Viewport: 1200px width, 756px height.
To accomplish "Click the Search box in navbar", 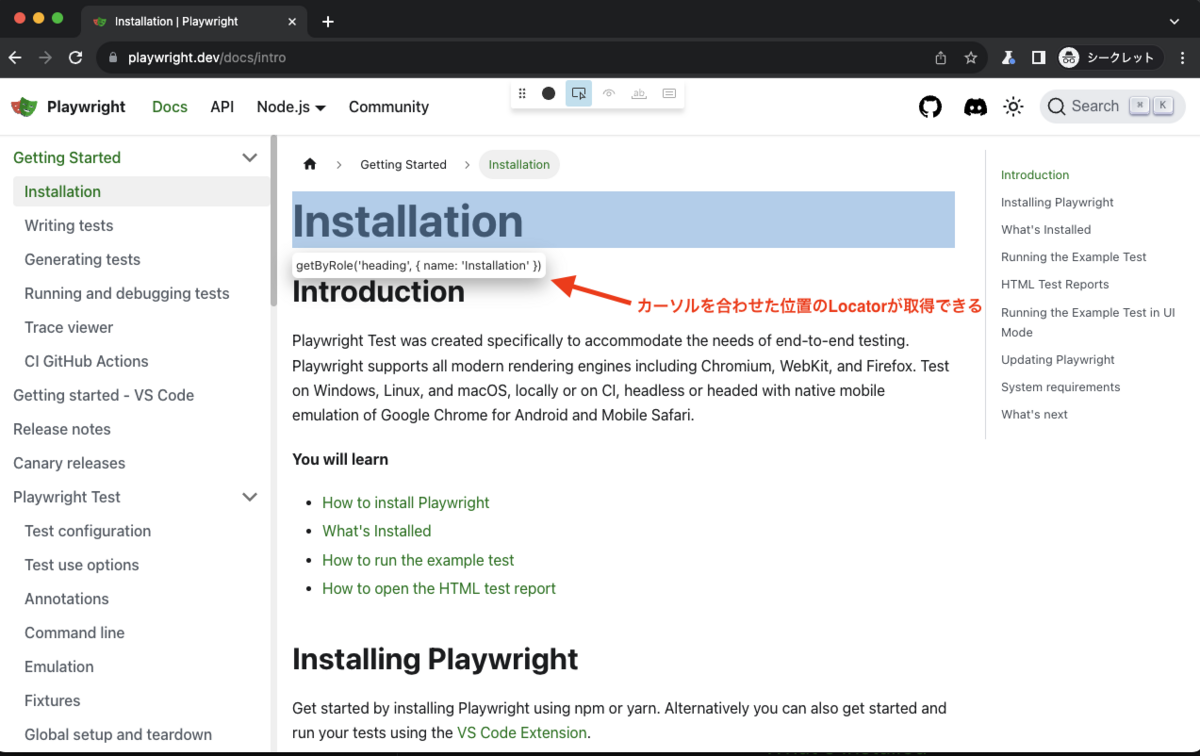I will (x=1113, y=107).
